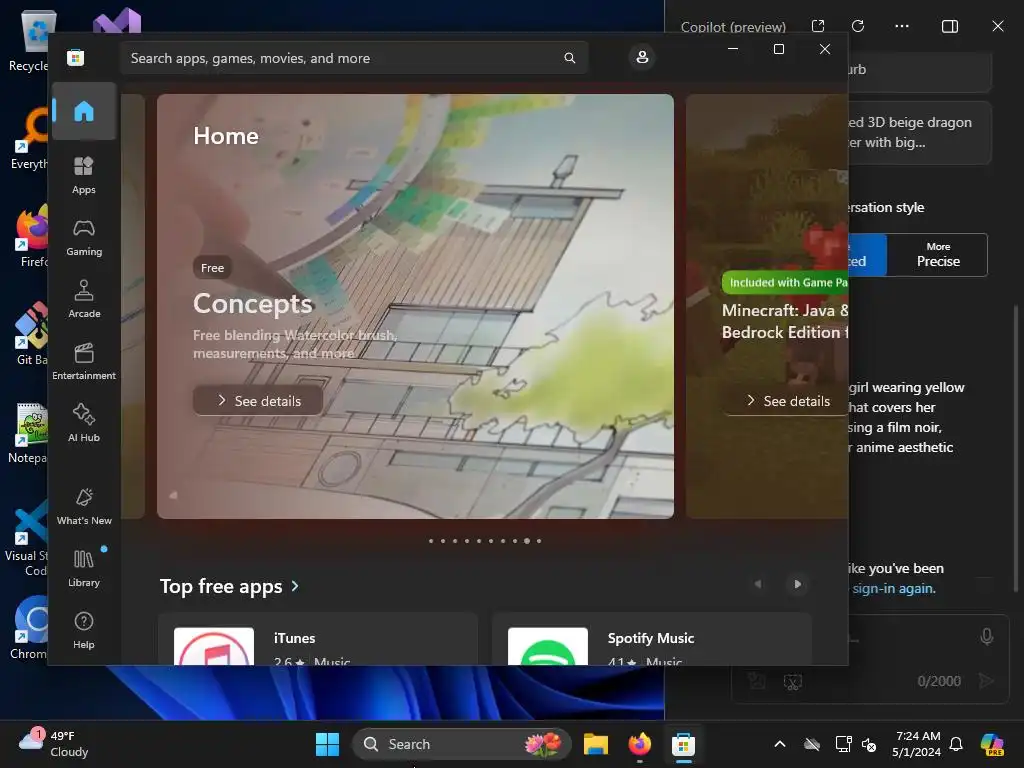Select More Precise conversation style
Screen dimensions: 1024x768
pos(938,255)
